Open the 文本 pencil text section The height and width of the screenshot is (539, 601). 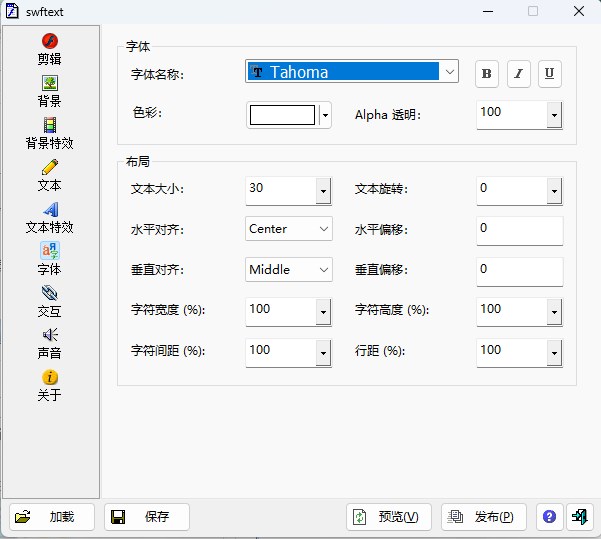coord(49,175)
